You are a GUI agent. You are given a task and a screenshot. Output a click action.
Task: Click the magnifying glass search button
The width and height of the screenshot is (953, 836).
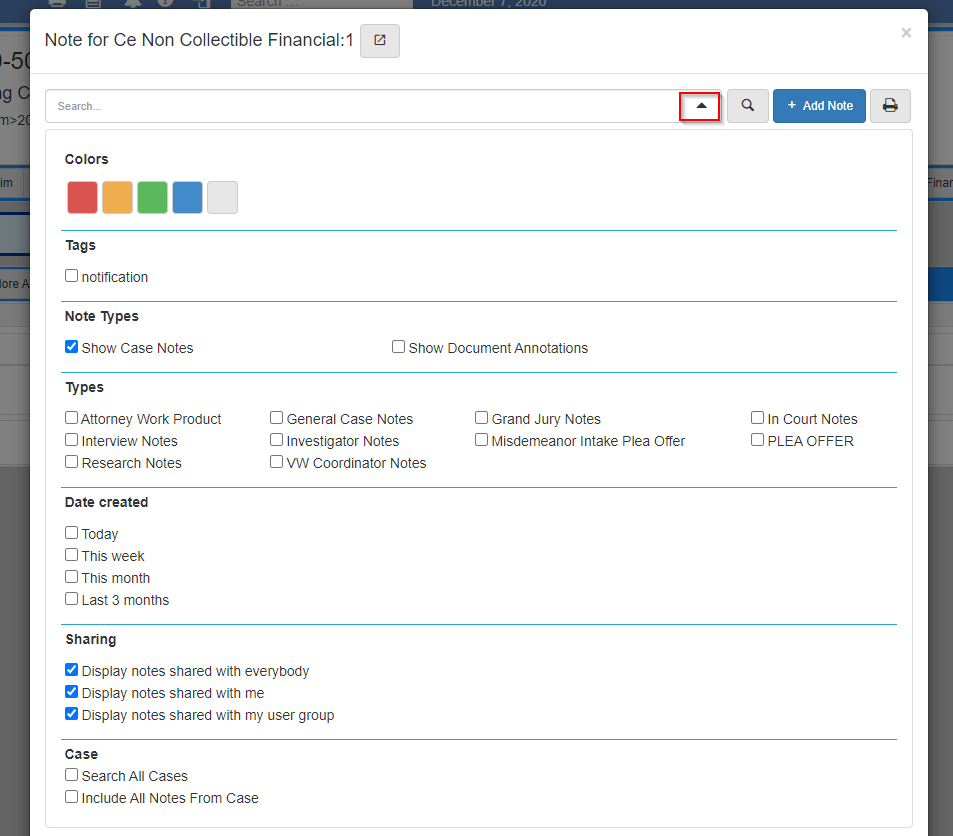click(747, 106)
